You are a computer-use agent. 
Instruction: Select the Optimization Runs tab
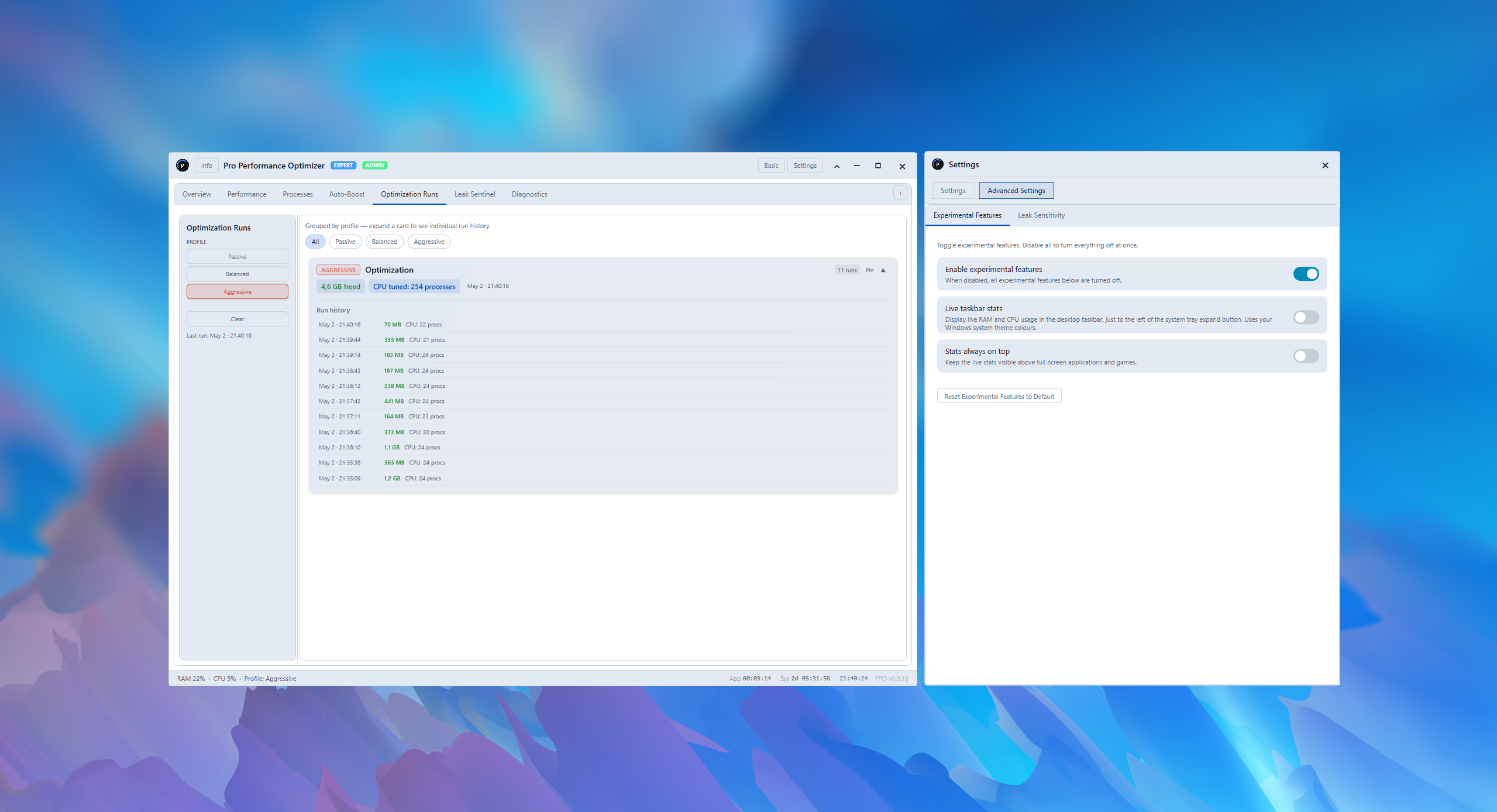409,194
